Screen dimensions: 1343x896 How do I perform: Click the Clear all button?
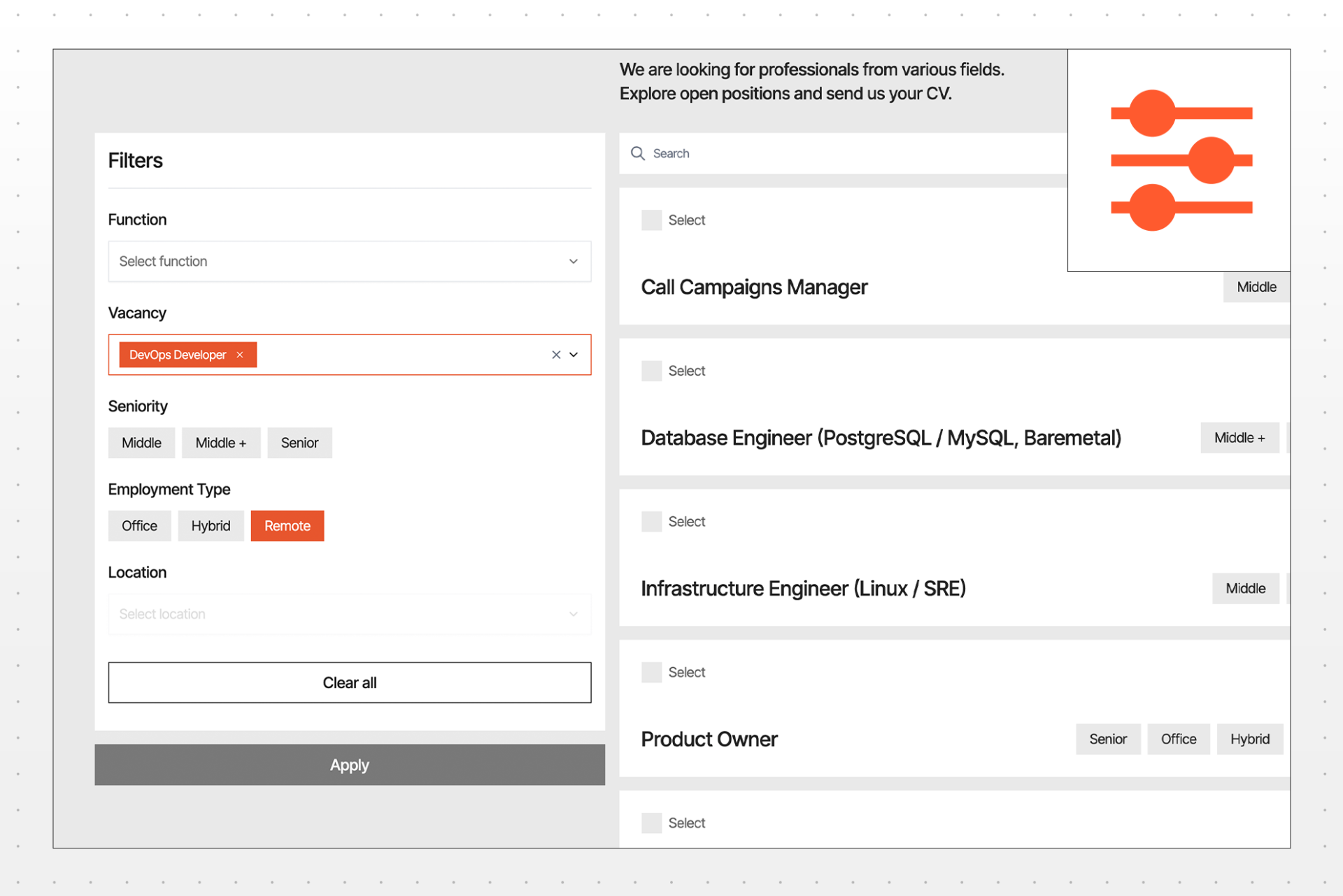350,683
